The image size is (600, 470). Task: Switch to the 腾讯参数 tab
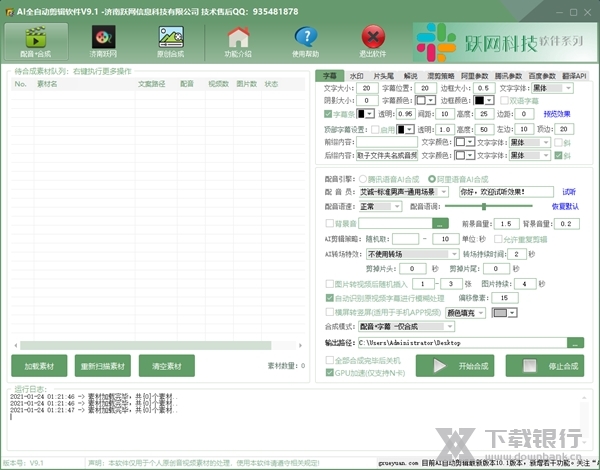click(508, 76)
